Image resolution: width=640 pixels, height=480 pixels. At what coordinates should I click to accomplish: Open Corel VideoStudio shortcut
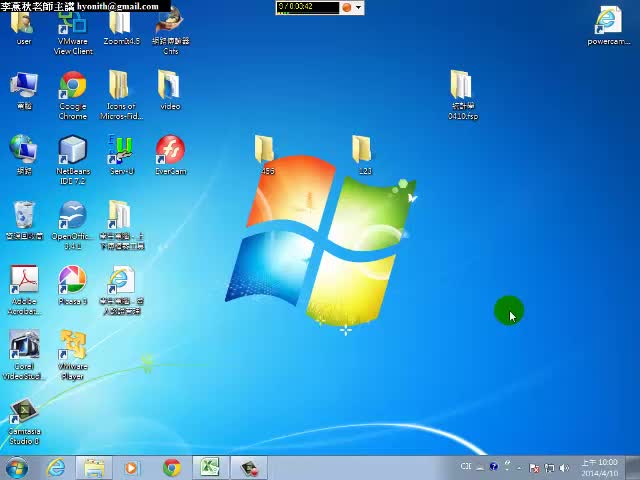point(24,355)
